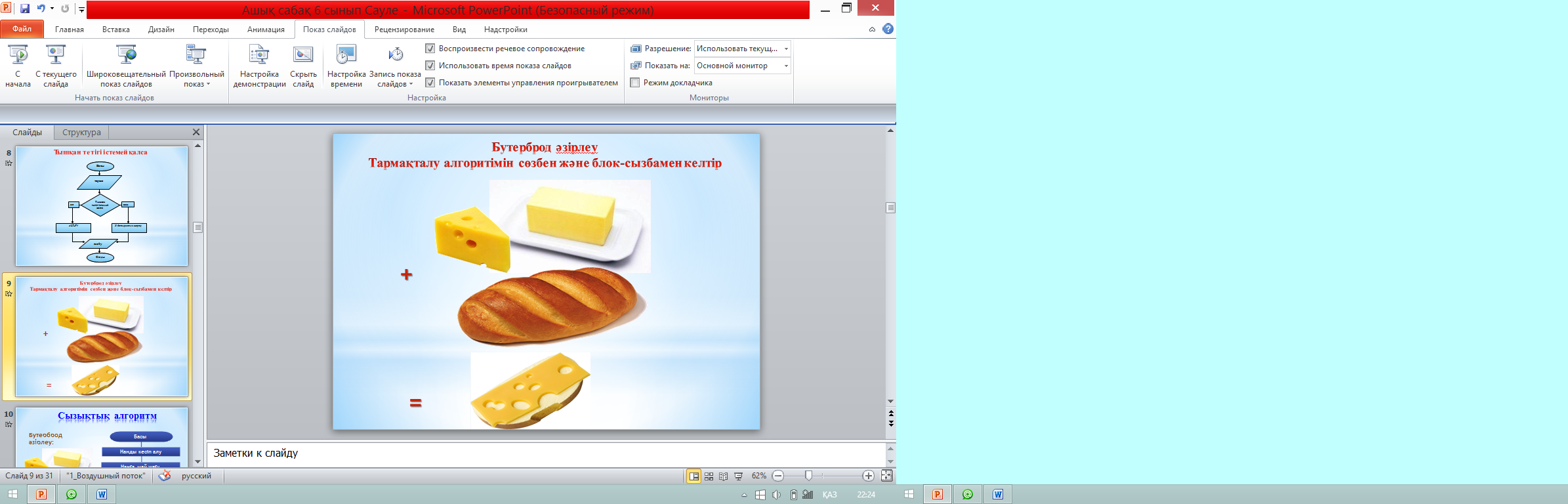Screen dimensions: 1568x504
Task: Enable 'Режим докладчика' presenter view checkbox
Action: [635, 83]
